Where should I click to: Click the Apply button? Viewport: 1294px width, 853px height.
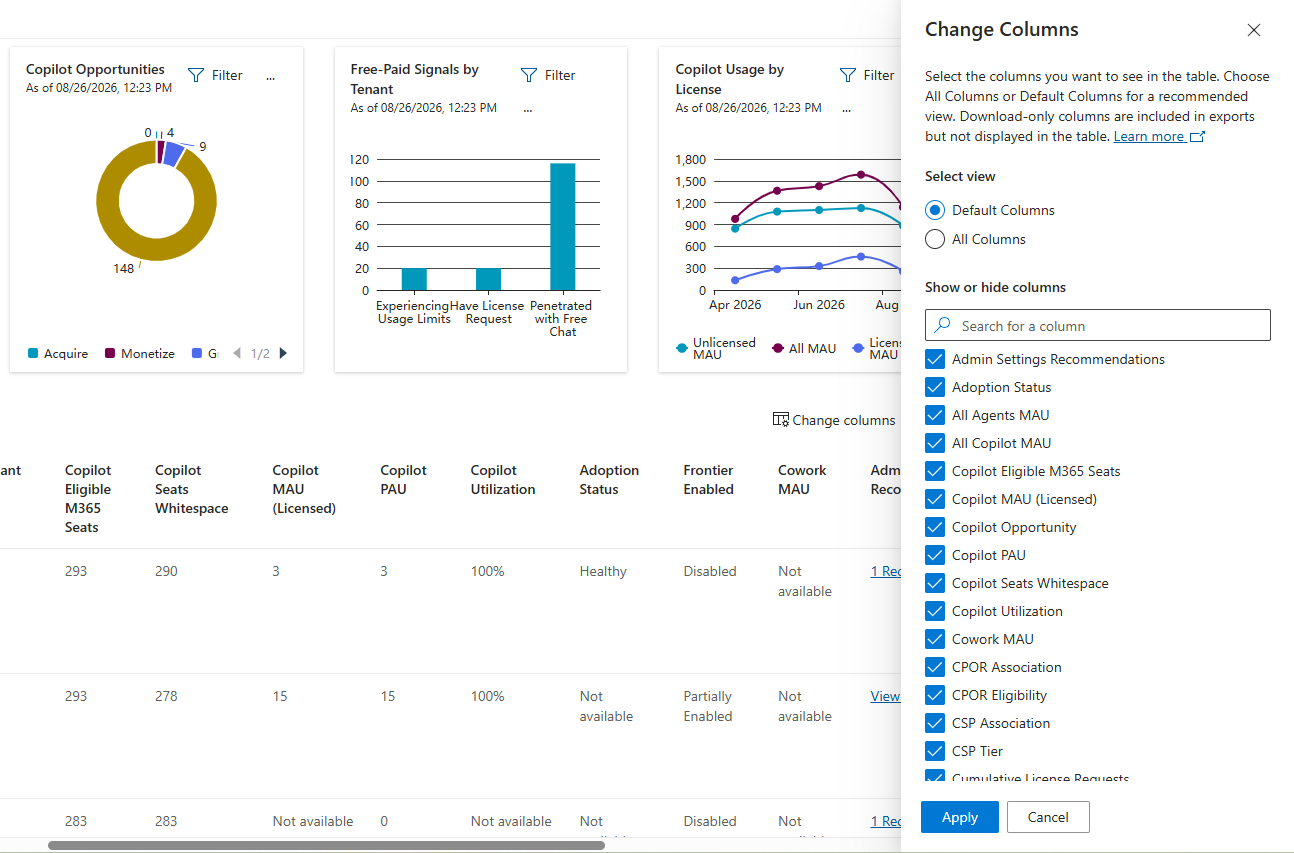click(x=960, y=817)
